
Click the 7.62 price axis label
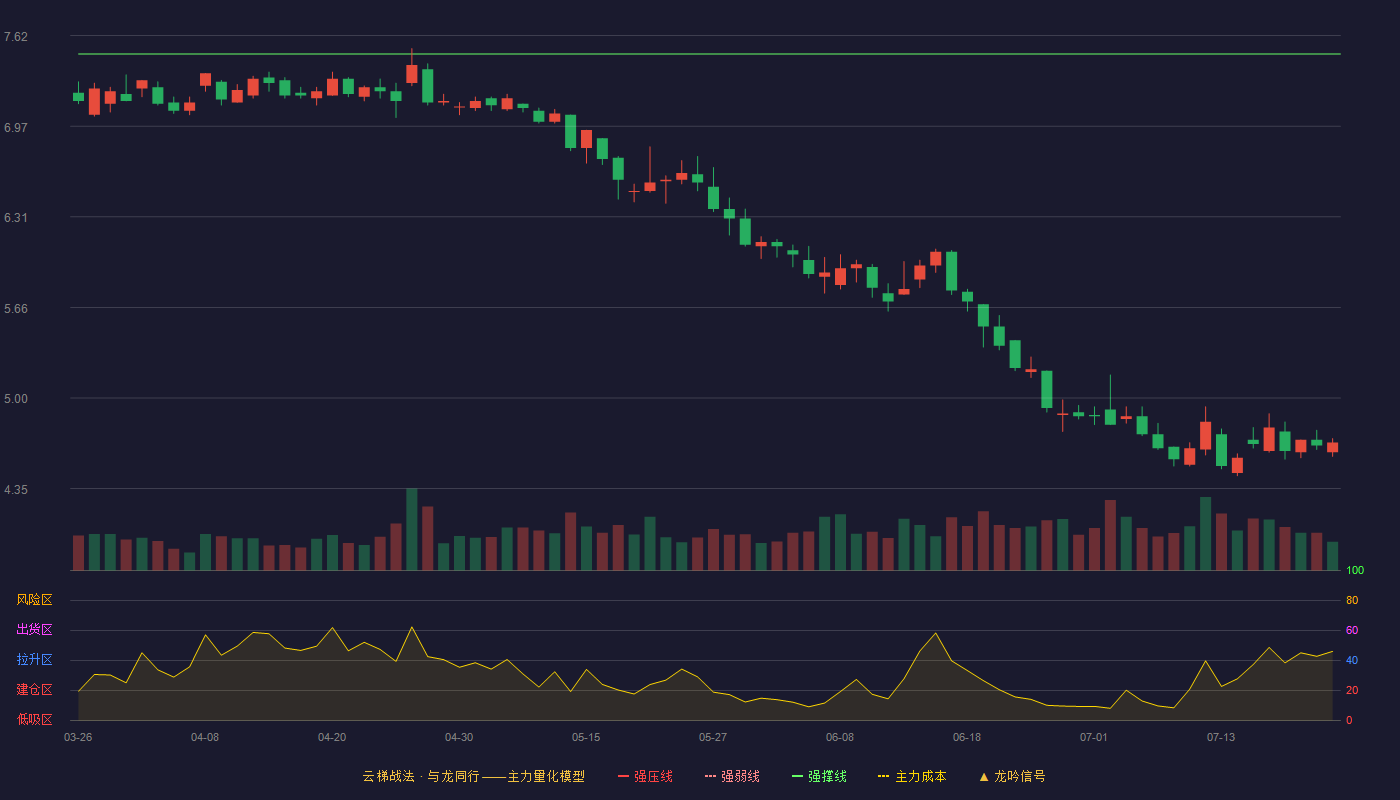(x=16, y=37)
